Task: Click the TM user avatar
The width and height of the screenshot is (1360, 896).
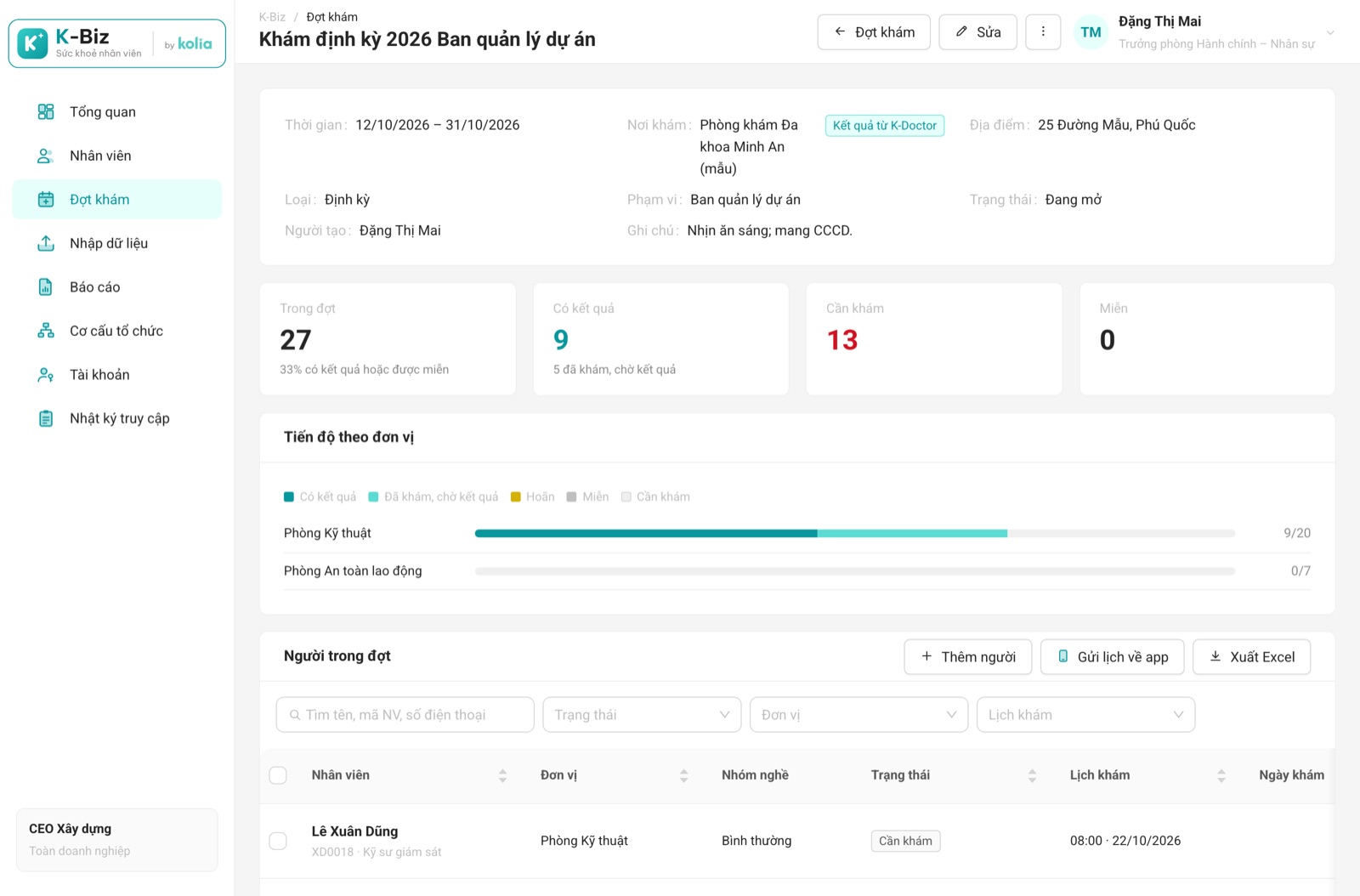Action: [1091, 32]
